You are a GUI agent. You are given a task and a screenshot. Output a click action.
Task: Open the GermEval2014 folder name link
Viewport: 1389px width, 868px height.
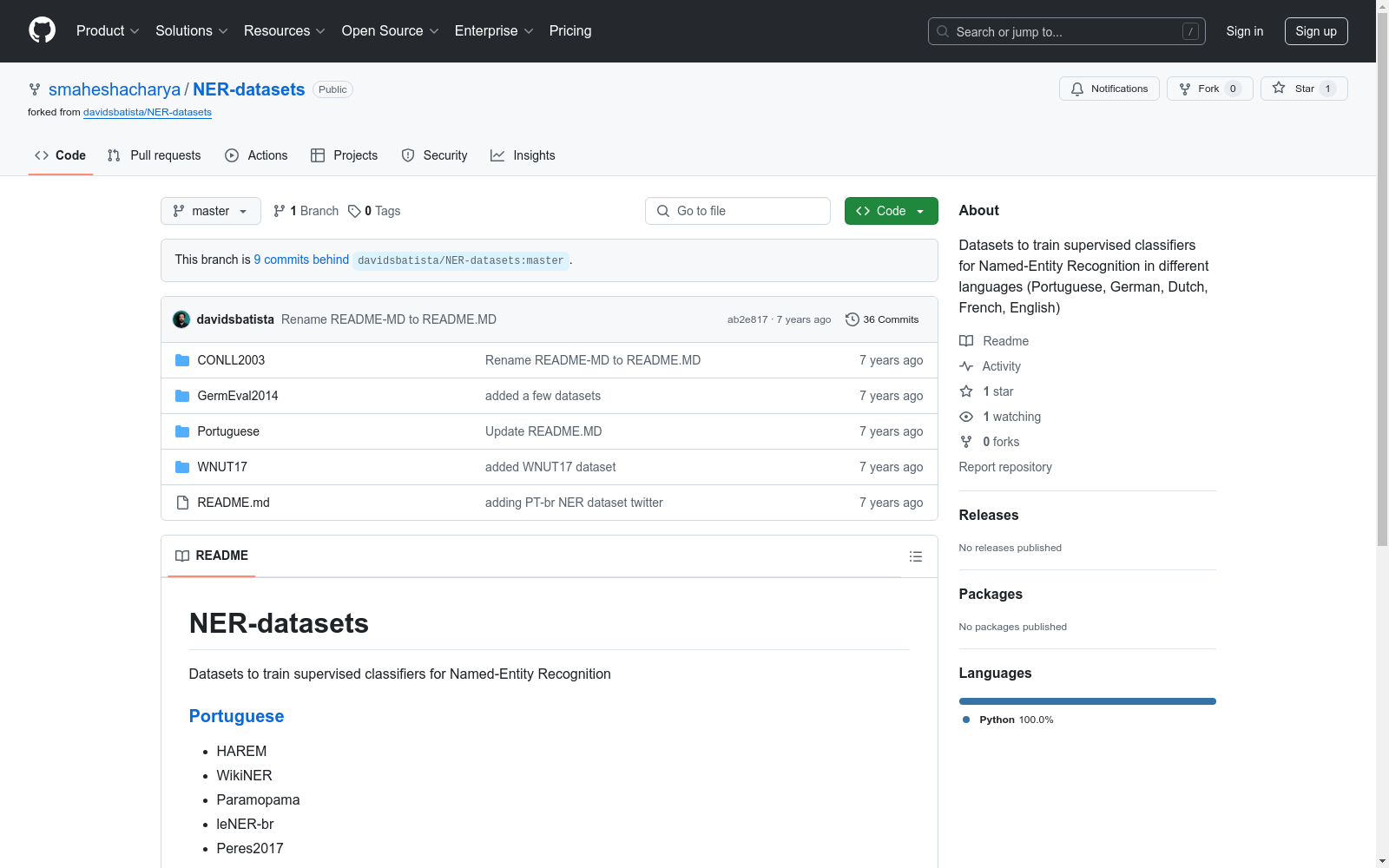click(238, 396)
